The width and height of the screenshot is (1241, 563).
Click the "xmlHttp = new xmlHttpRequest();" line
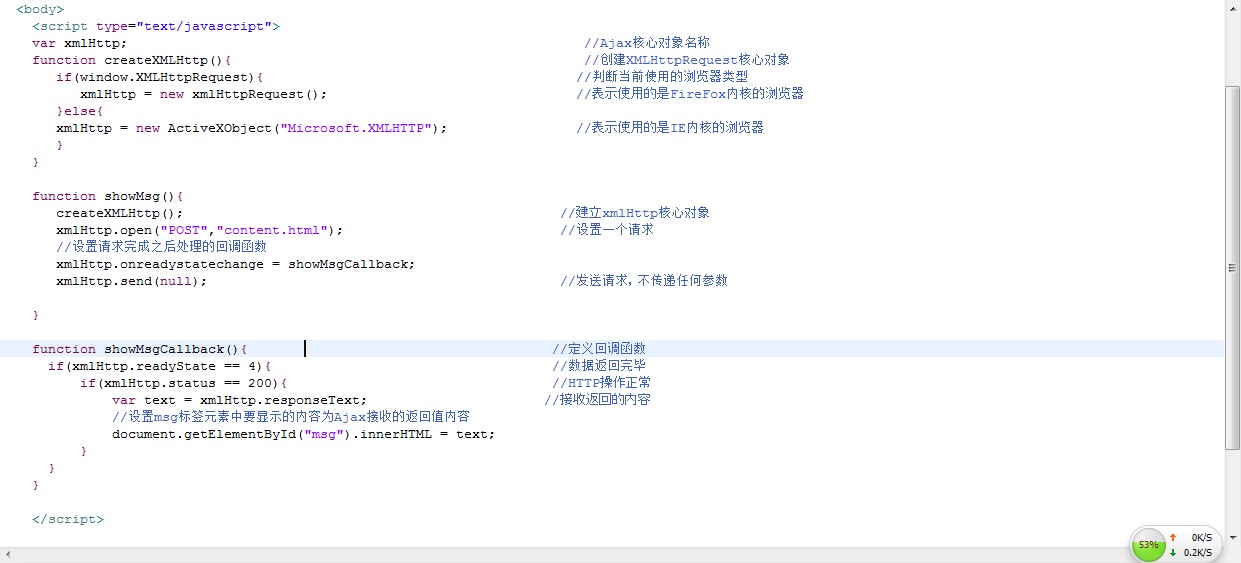(204, 94)
